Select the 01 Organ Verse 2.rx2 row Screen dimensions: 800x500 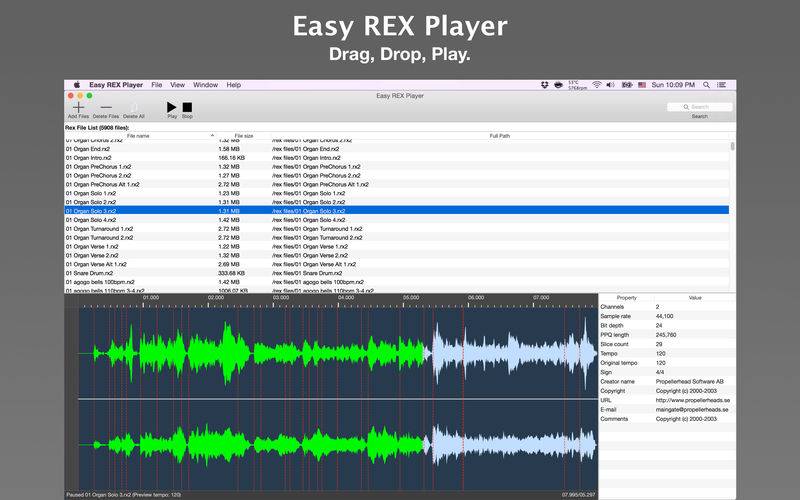click(396, 255)
